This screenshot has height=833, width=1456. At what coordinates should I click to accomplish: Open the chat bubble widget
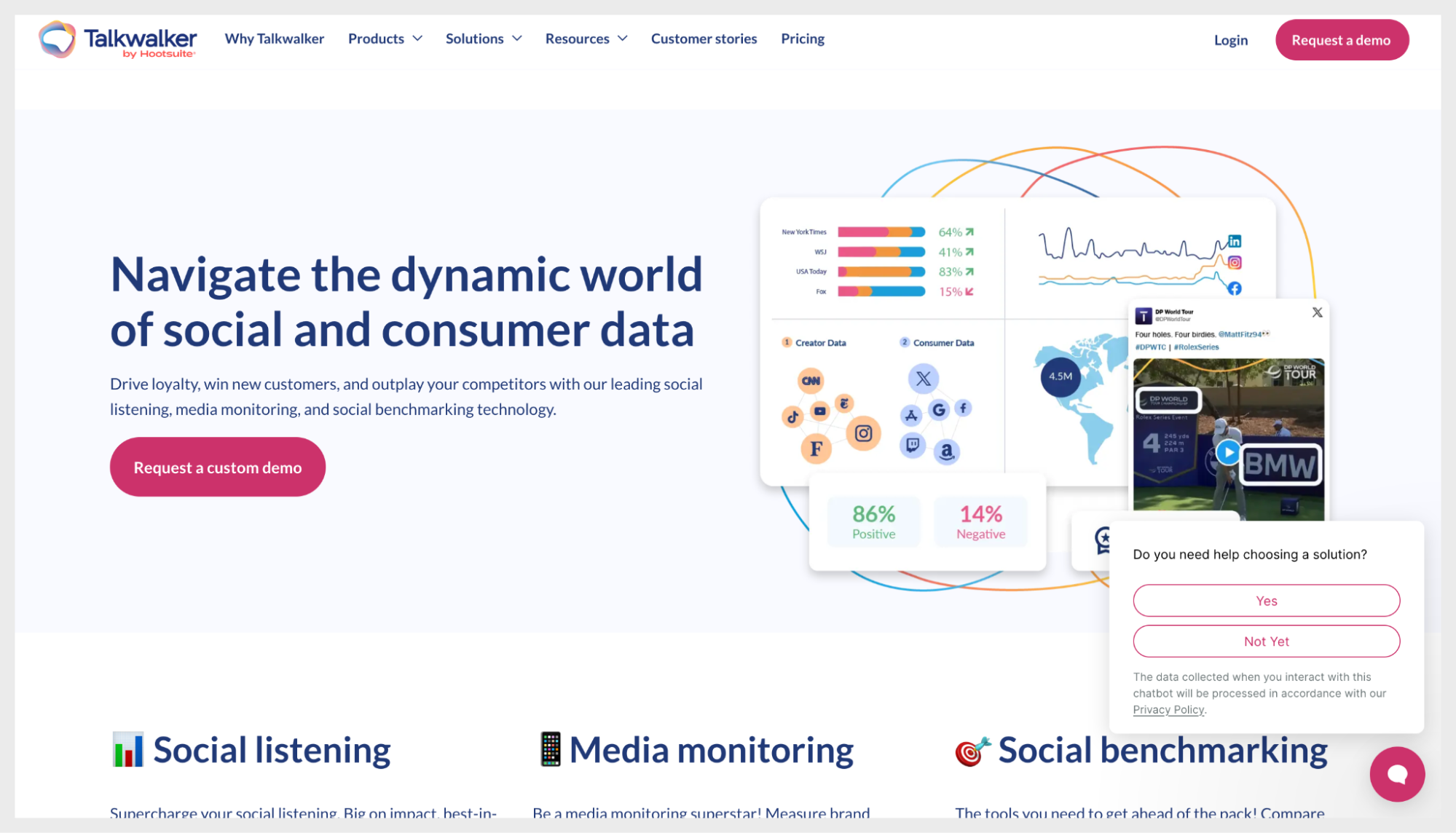coord(1396,774)
